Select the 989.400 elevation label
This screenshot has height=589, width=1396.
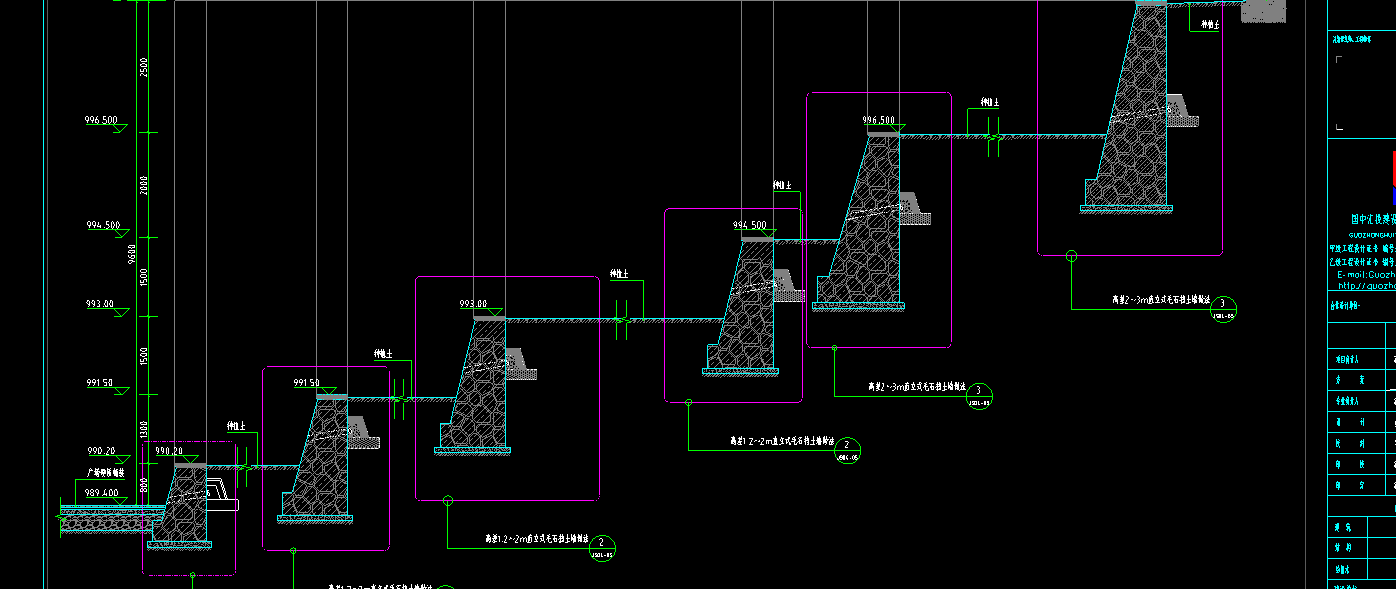tap(102, 493)
